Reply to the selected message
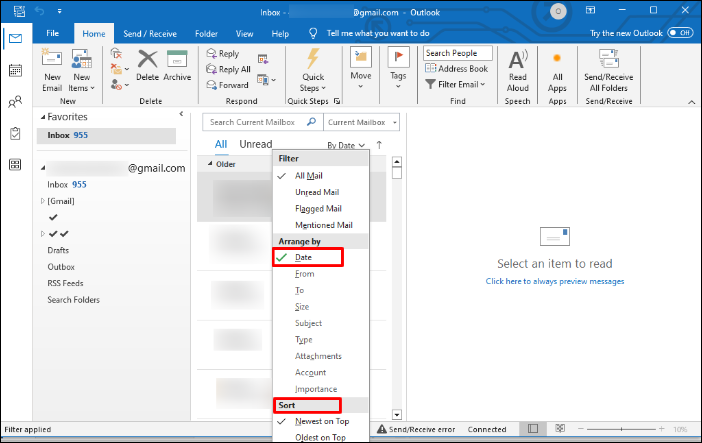 point(223,53)
